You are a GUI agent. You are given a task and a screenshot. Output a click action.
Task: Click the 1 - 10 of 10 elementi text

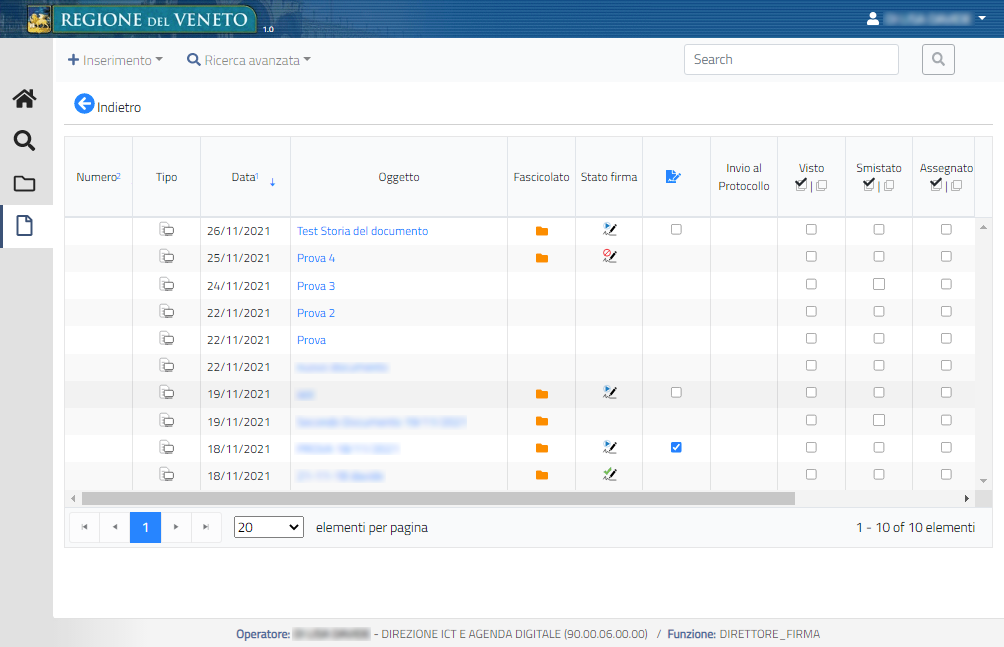(x=916, y=527)
